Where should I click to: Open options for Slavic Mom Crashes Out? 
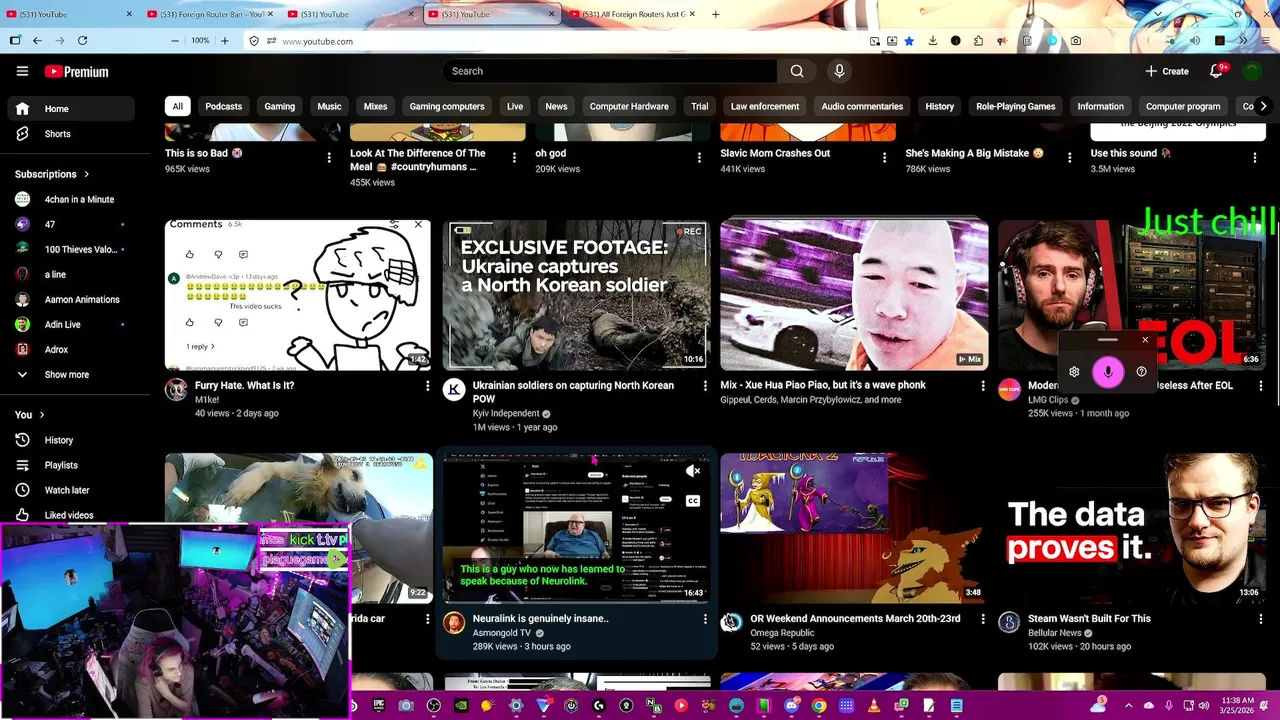coord(884,158)
